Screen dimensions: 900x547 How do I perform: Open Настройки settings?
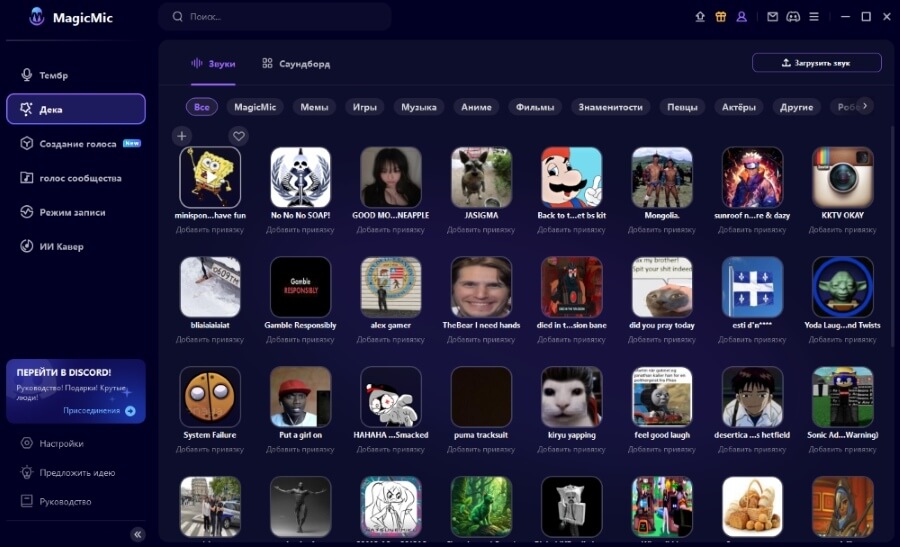pyautogui.click(x=52, y=443)
